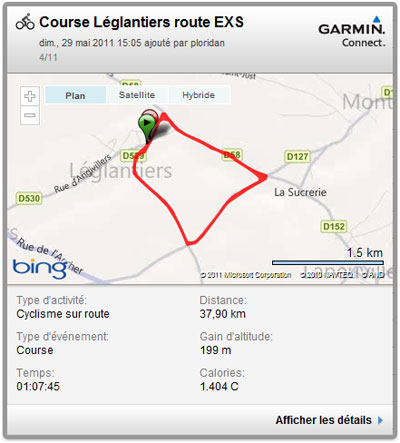Screen dimensions: 400x443
Task: Switch map to Plan view
Action: [x=76, y=95]
